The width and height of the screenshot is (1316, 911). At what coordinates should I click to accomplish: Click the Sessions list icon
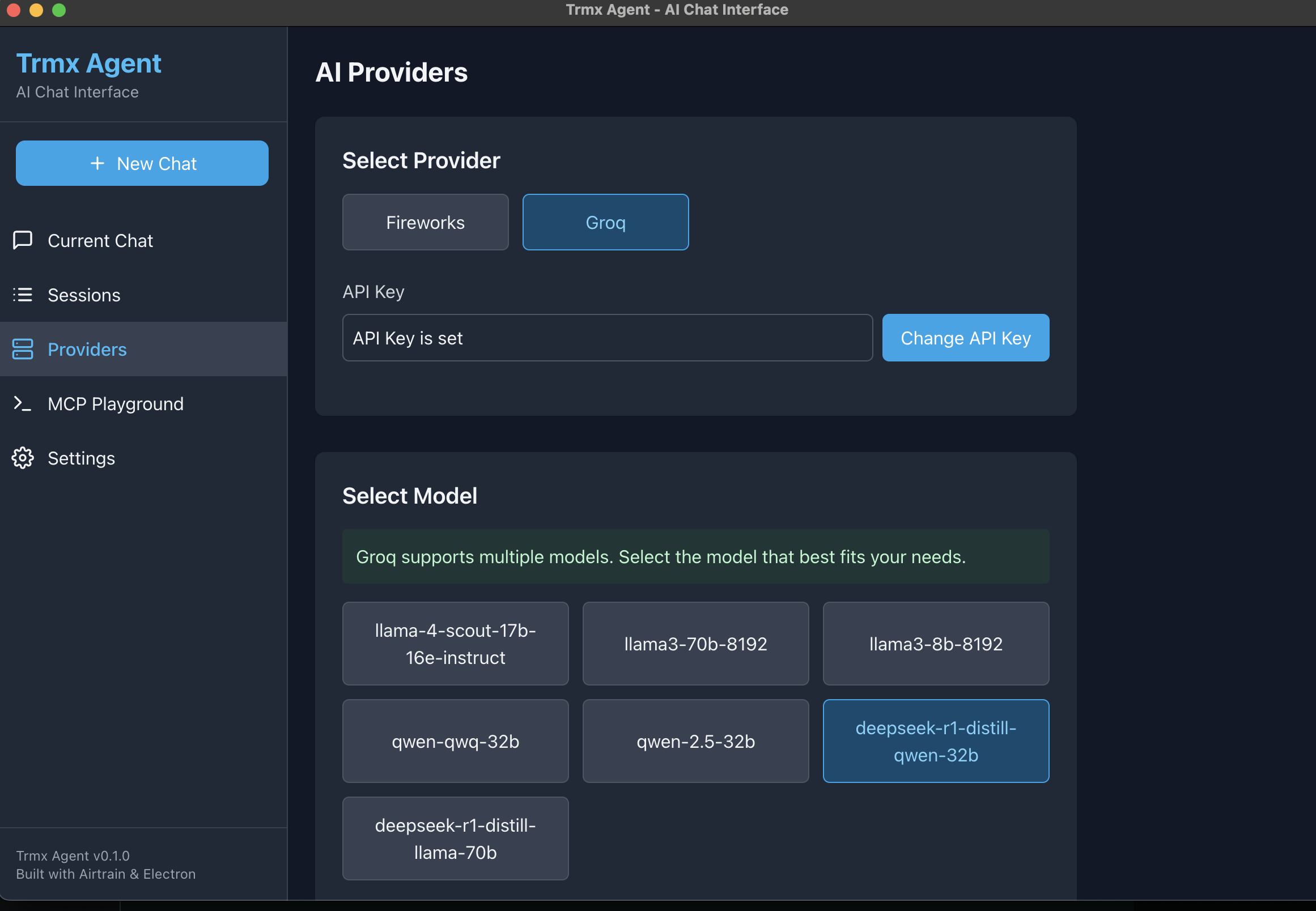tap(23, 295)
